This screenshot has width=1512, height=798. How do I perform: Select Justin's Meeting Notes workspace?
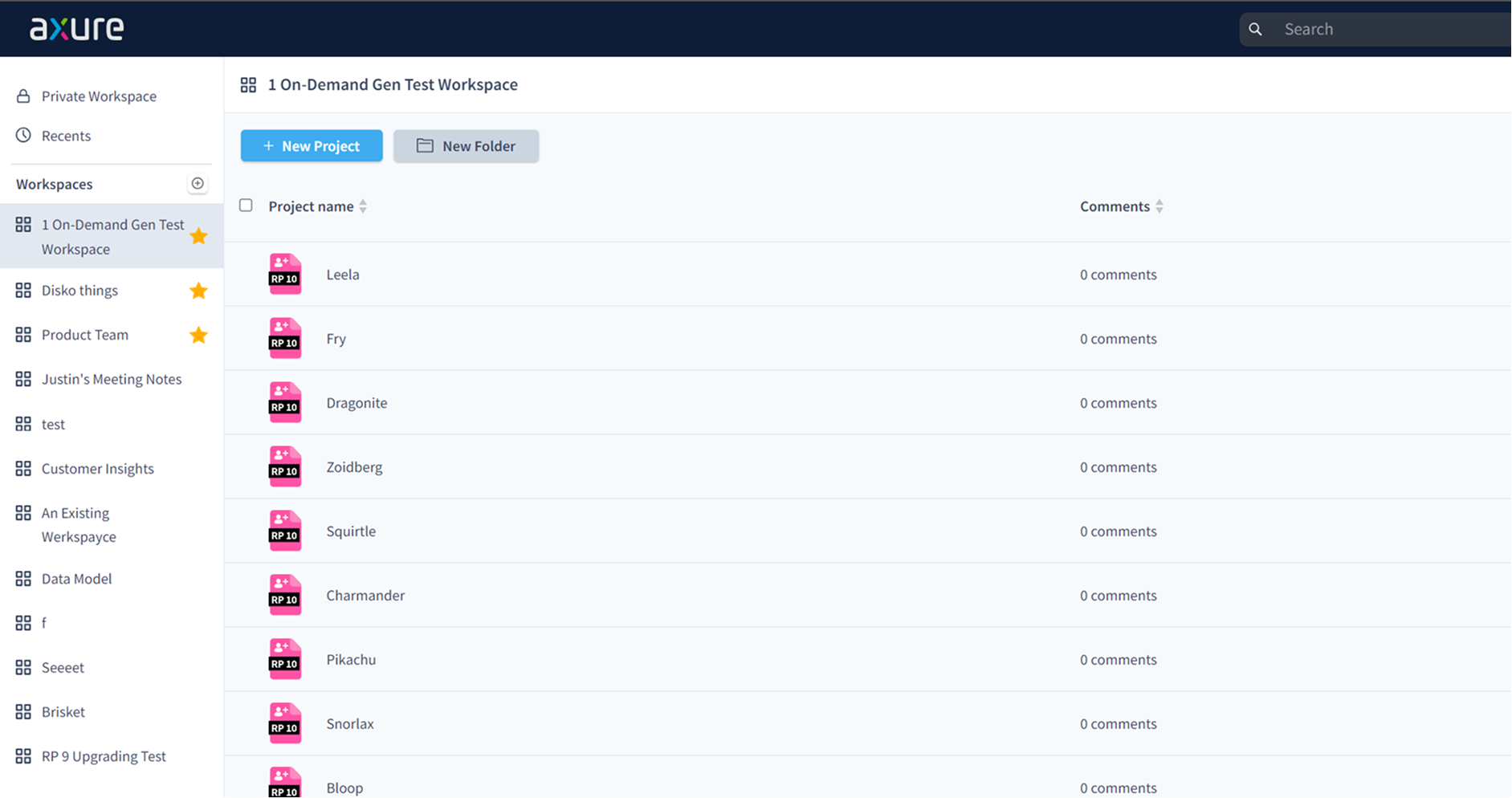[111, 378]
